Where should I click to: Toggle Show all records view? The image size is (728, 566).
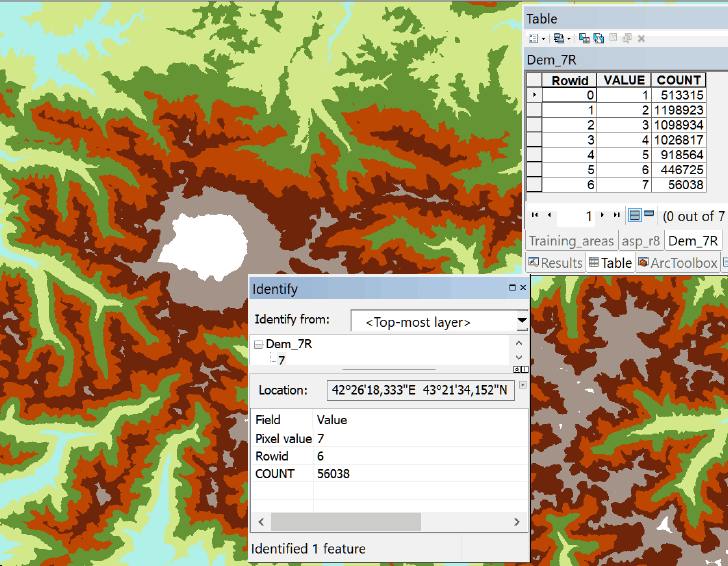(634, 215)
